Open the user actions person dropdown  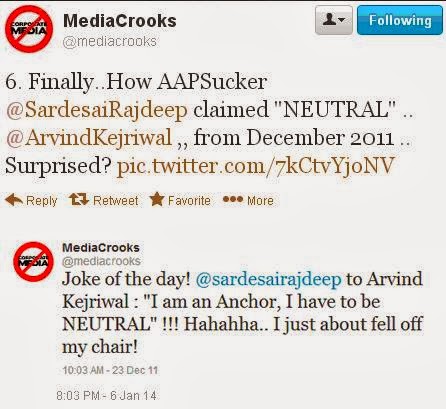coord(334,20)
